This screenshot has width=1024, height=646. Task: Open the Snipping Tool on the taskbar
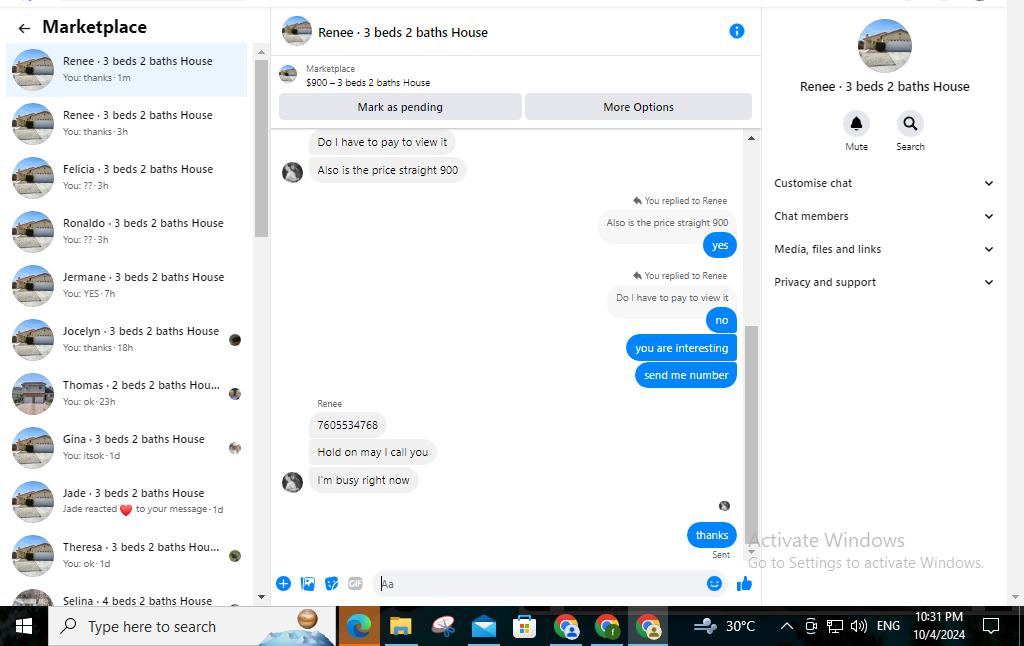(442, 627)
